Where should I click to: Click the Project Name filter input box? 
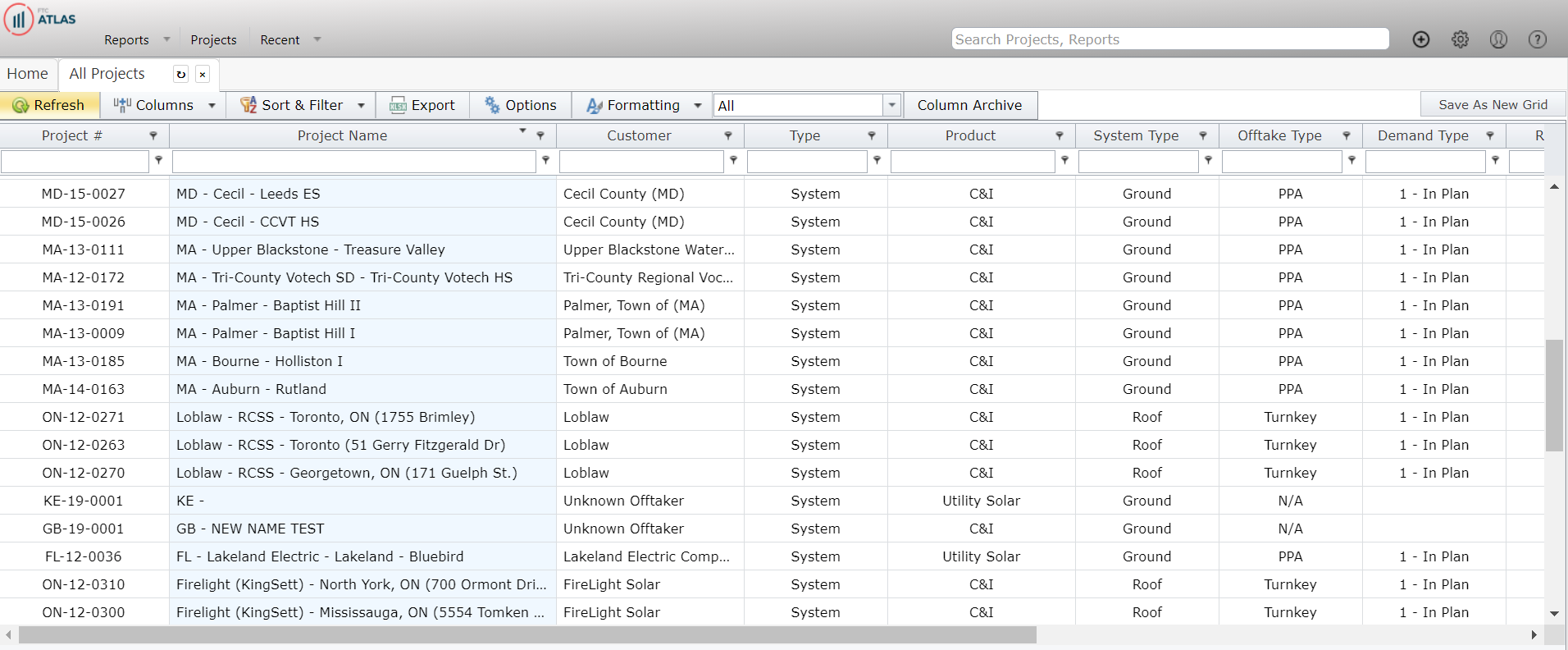click(x=354, y=161)
